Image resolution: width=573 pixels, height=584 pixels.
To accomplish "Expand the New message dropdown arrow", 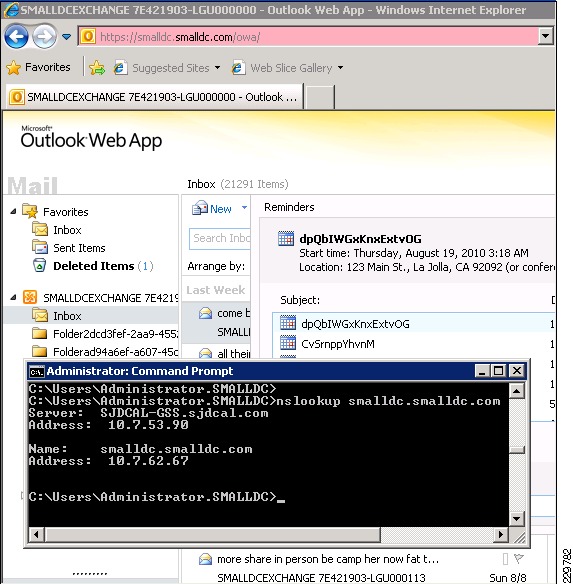I will pos(244,208).
